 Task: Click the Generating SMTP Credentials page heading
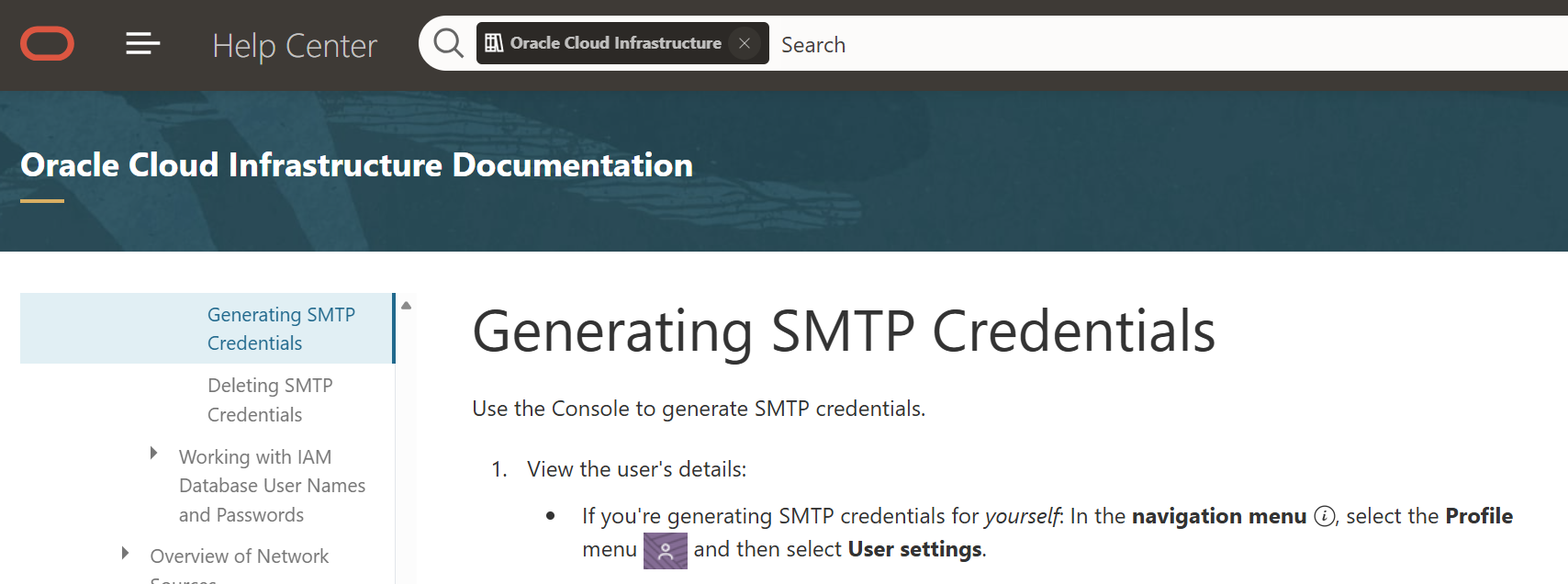click(x=843, y=331)
